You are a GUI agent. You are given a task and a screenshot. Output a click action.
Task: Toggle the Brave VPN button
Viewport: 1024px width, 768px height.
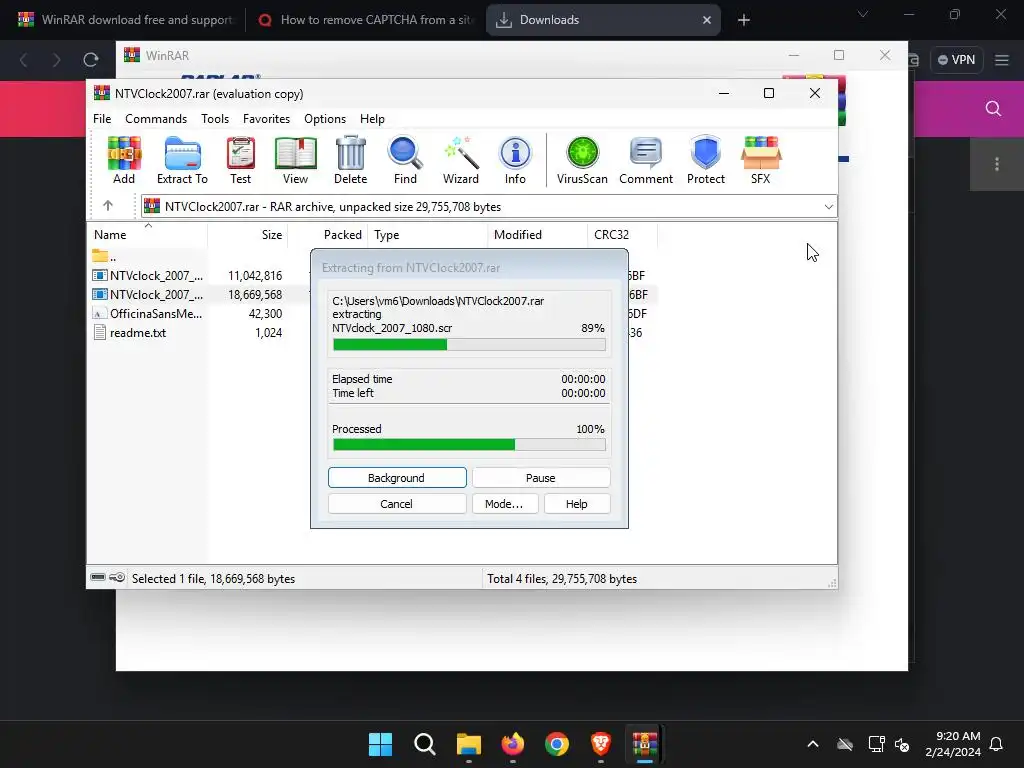click(957, 60)
